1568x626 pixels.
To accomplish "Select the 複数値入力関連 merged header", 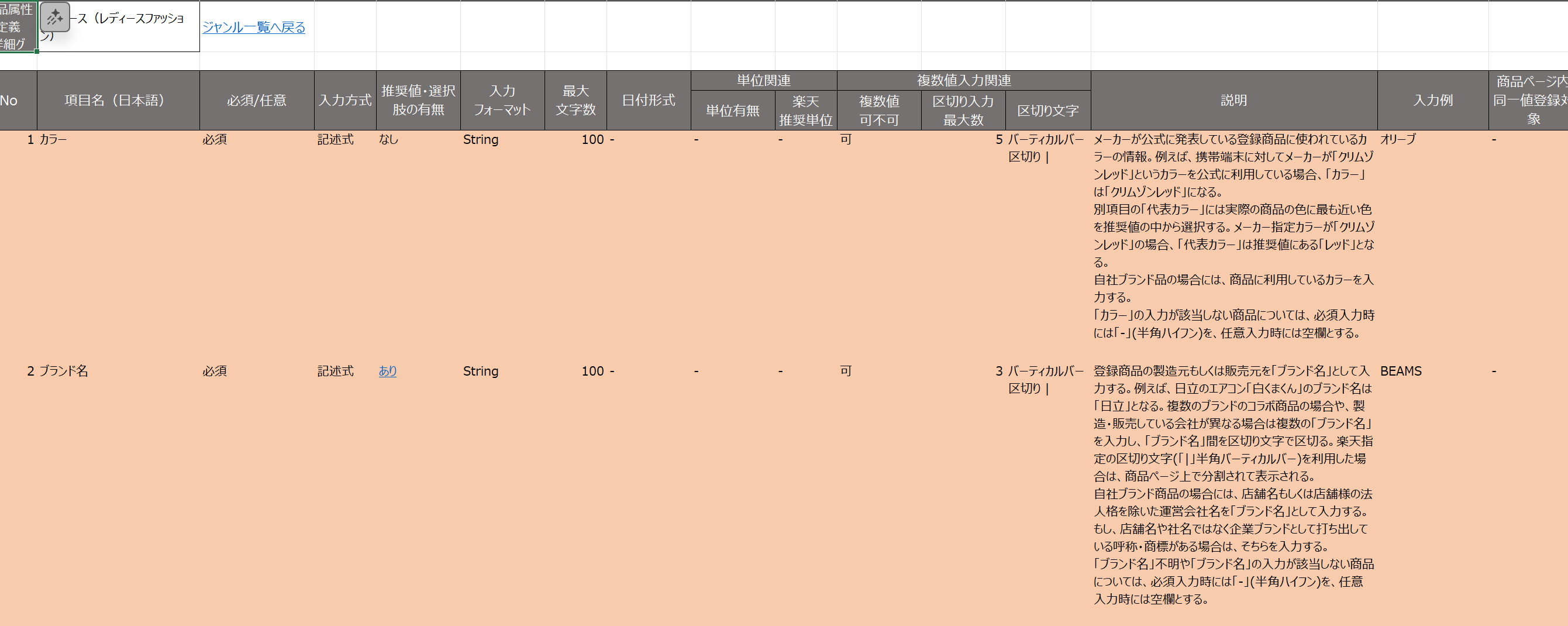I will click(x=964, y=80).
